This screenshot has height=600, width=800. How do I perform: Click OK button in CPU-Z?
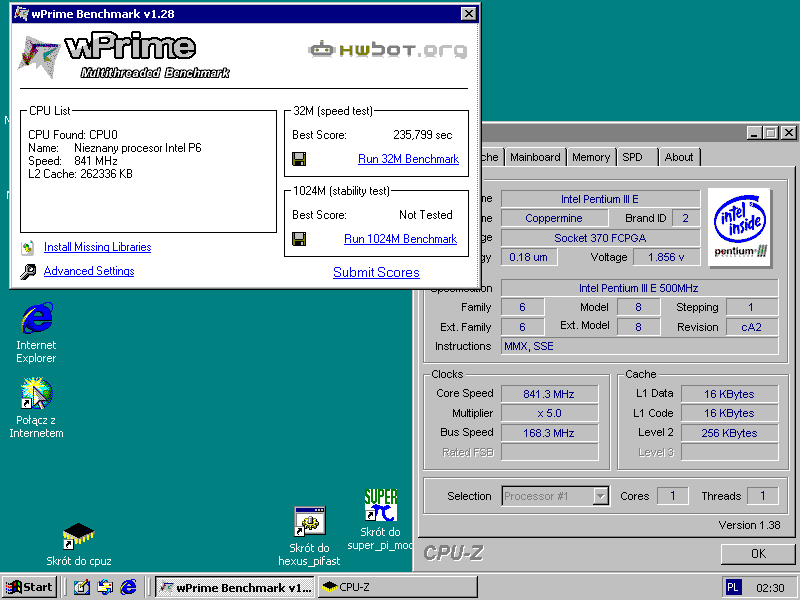tap(758, 554)
